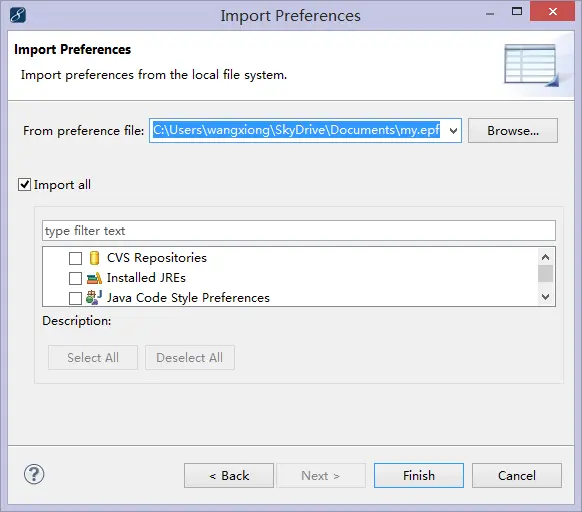Image resolution: width=582 pixels, height=512 pixels.
Task: Click the help question mark icon
Action: pos(34,474)
